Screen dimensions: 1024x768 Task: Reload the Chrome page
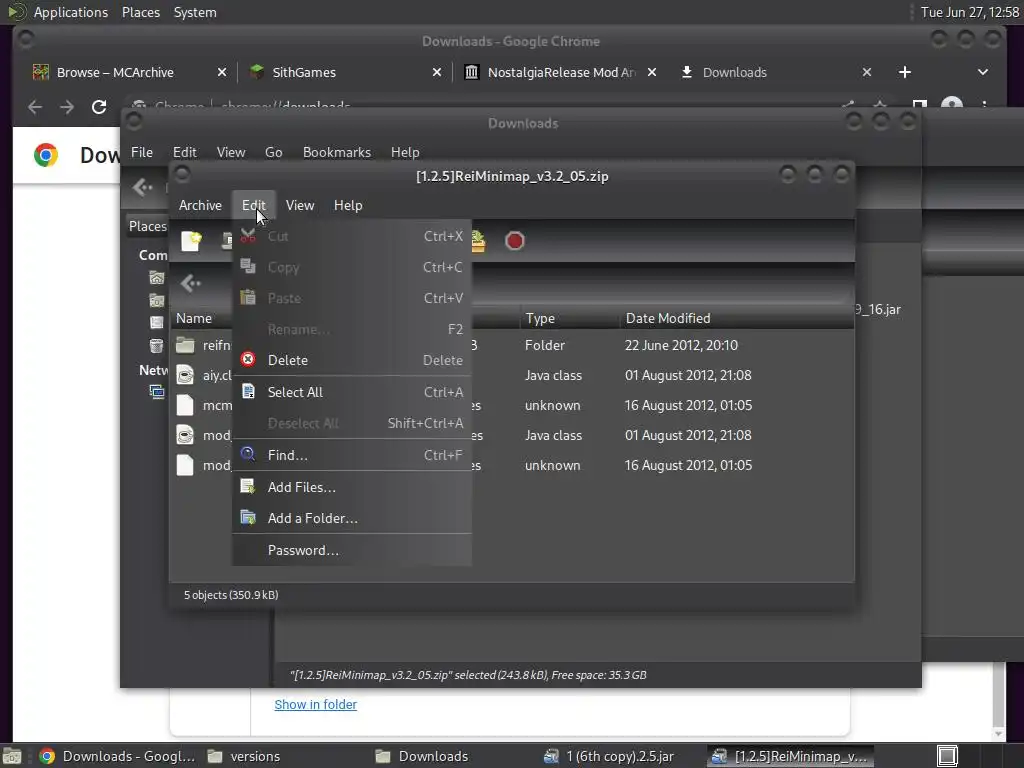click(x=99, y=107)
